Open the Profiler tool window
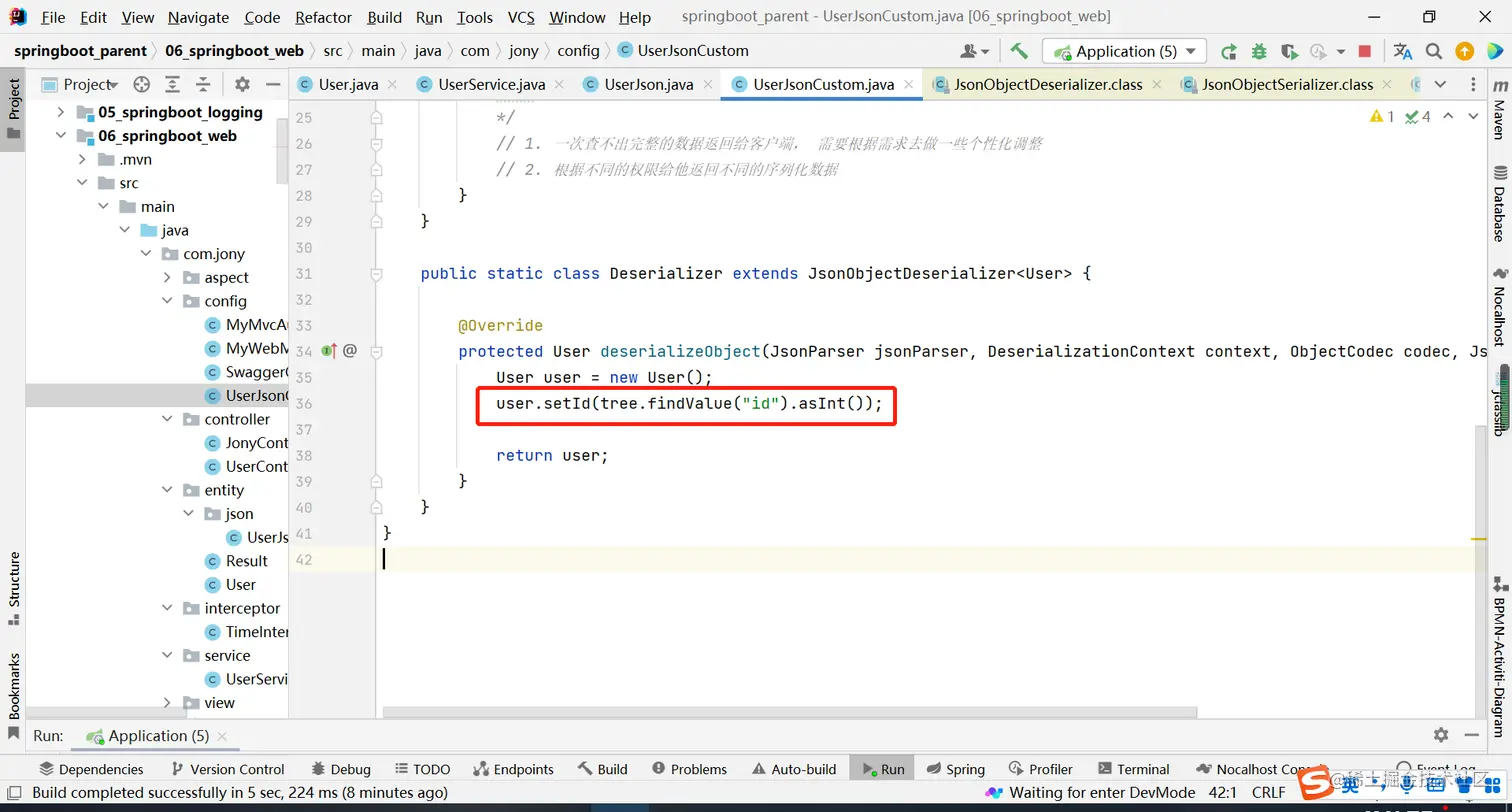 (x=1040, y=769)
